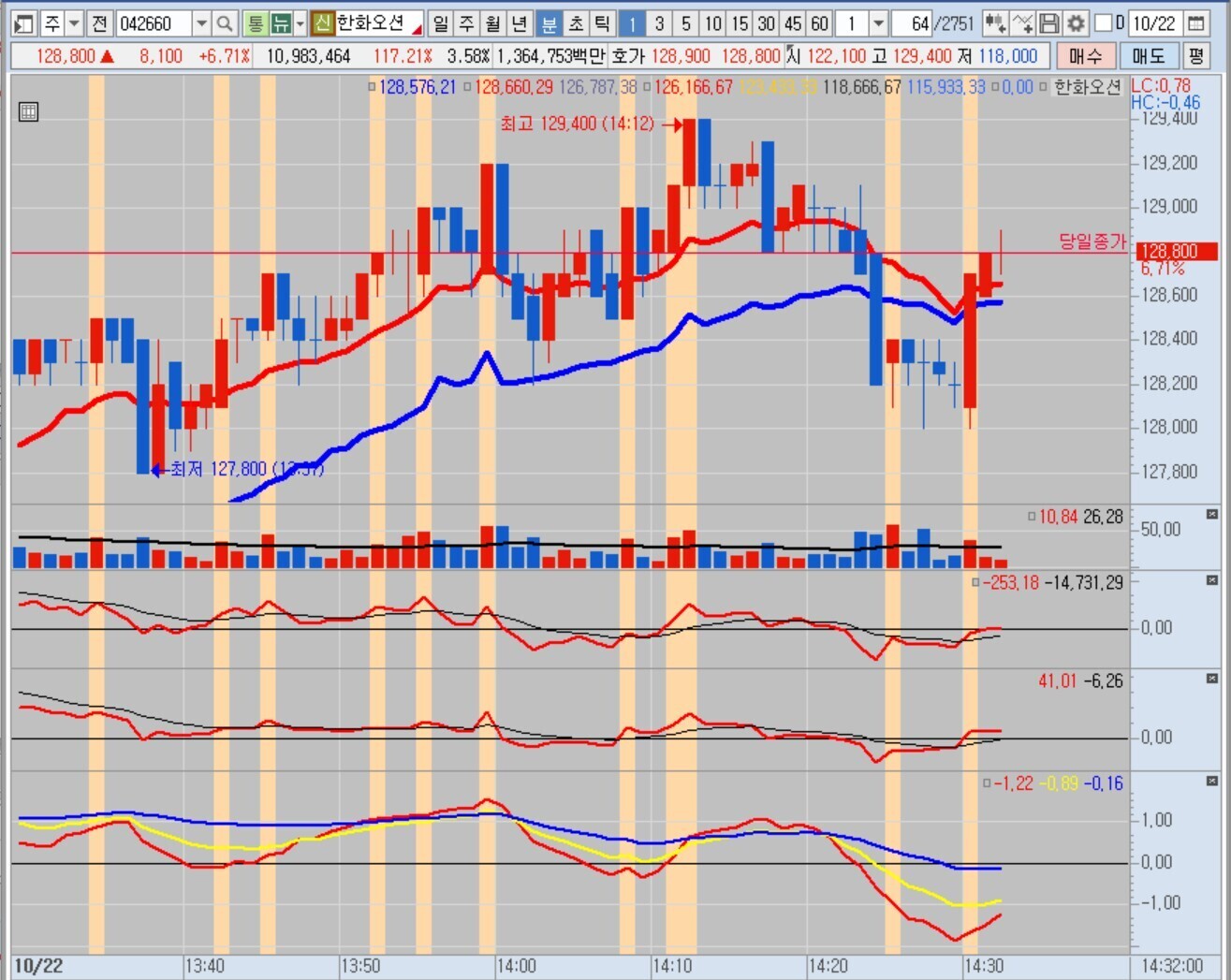Image resolution: width=1231 pixels, height=980 pixels.
Task: Click the stock name 한화오션
Action: pyautogui.click(x=370, y=23)
